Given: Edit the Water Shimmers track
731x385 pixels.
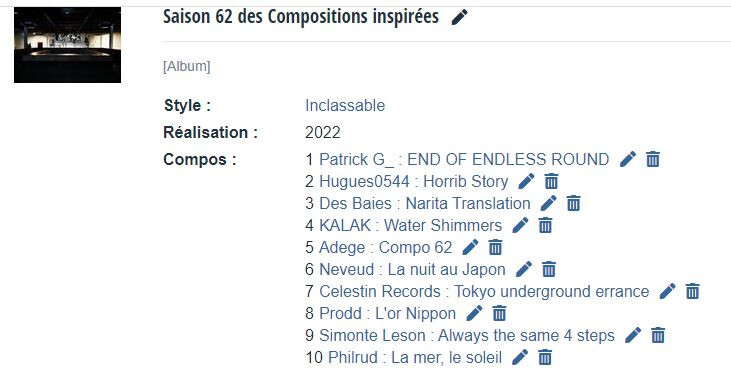Looking at the screenshot, I should click(520, 225).
